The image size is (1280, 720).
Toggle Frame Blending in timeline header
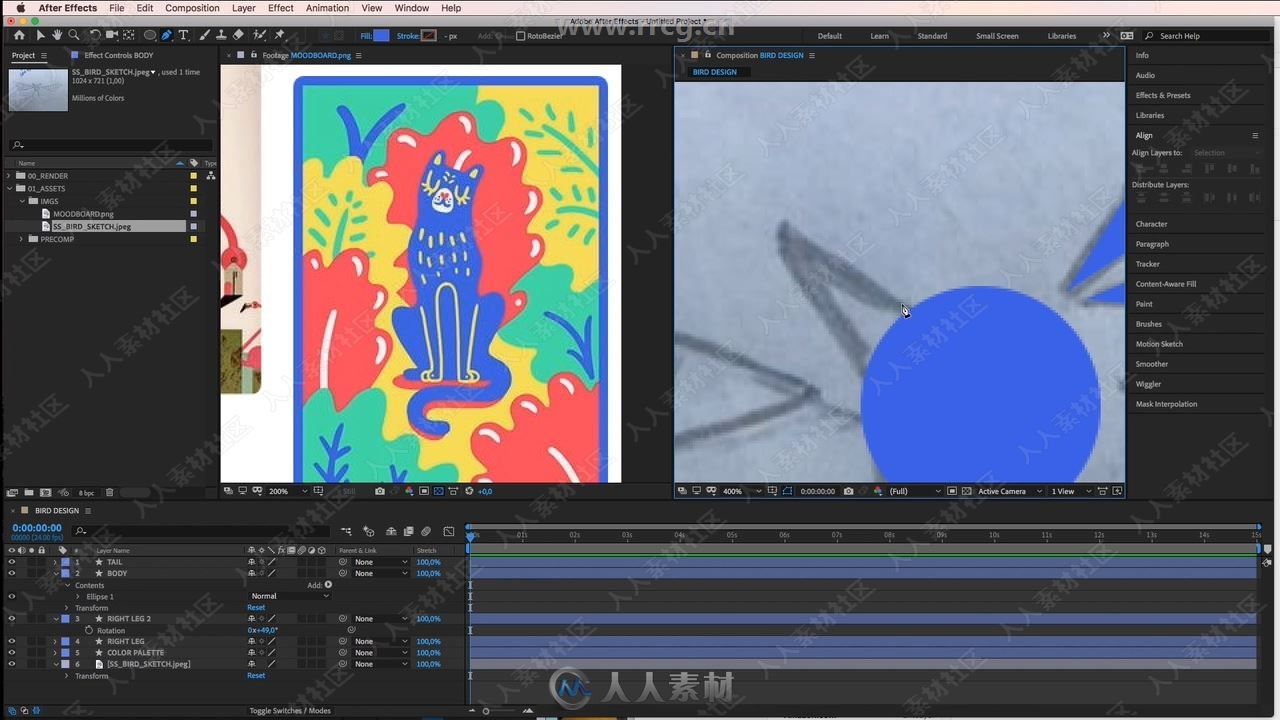[408, 531]
